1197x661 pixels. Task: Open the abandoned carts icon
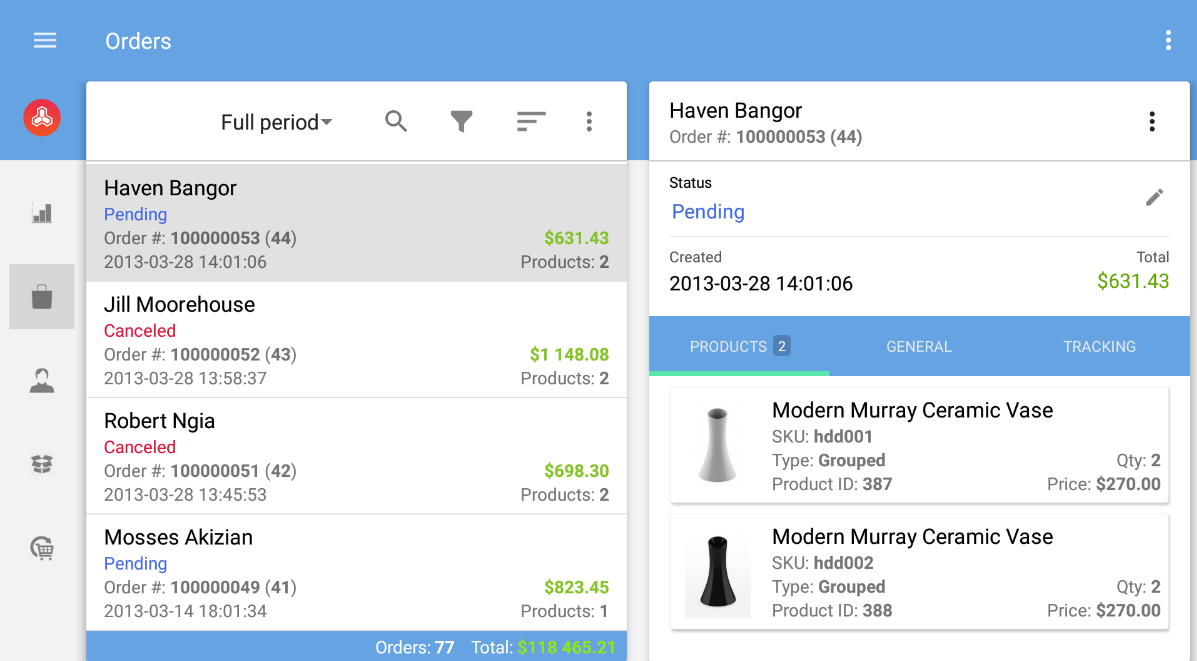[42, 548]
